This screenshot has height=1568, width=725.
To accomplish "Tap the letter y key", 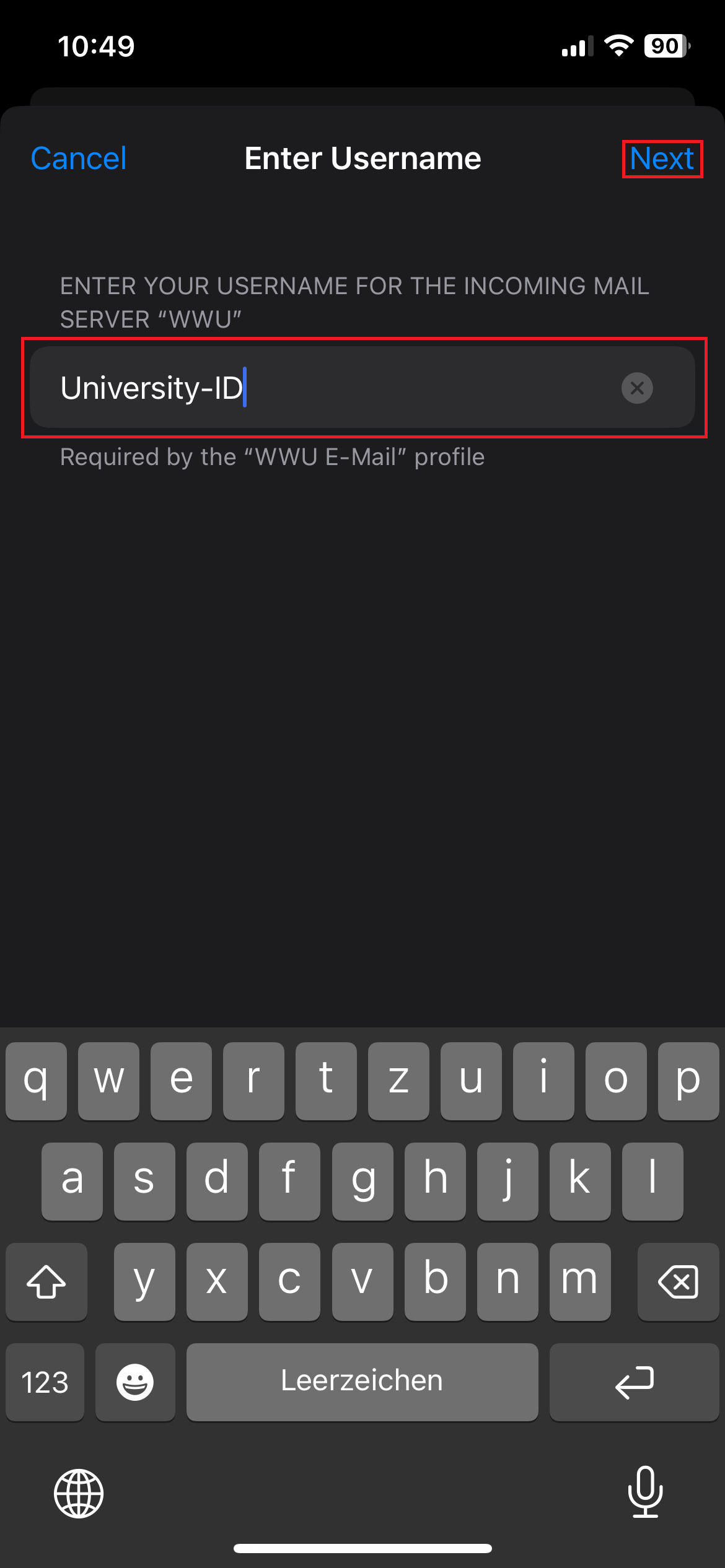I will 144,1281.
